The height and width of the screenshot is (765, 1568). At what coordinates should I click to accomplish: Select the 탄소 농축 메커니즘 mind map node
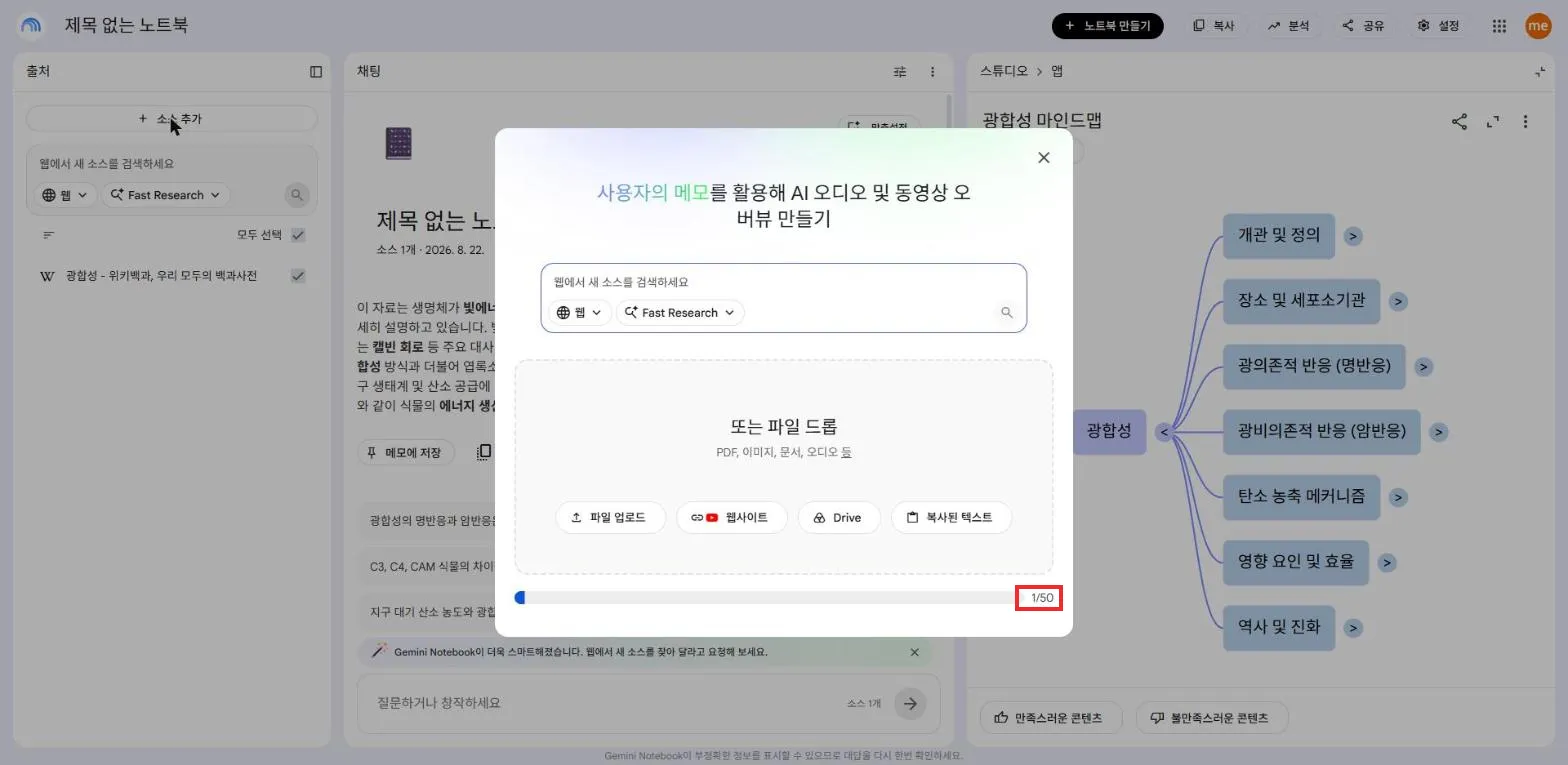(1301, 496)
